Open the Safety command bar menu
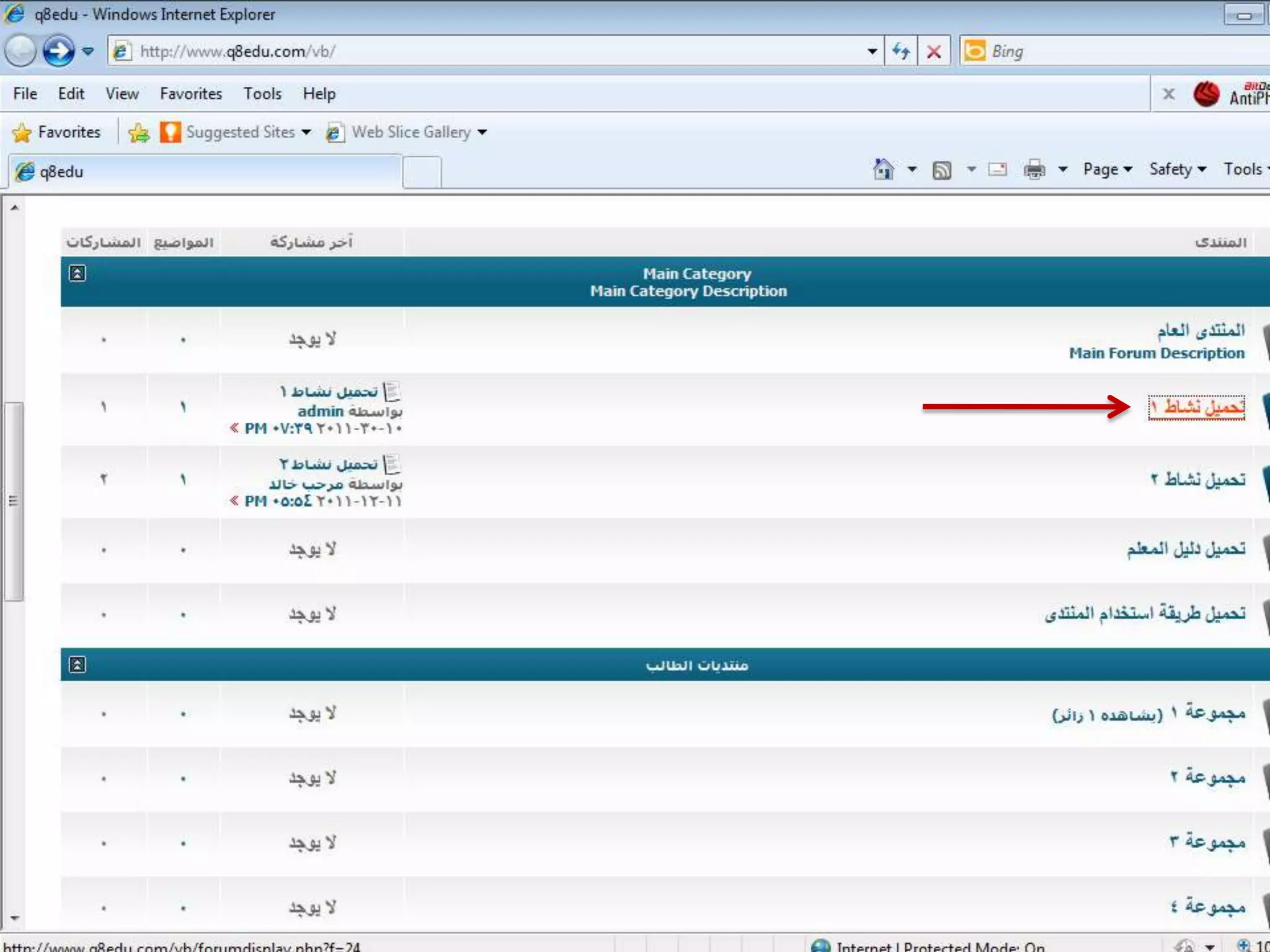This screenshot has height=952, width=1270. coord(1178,169)
